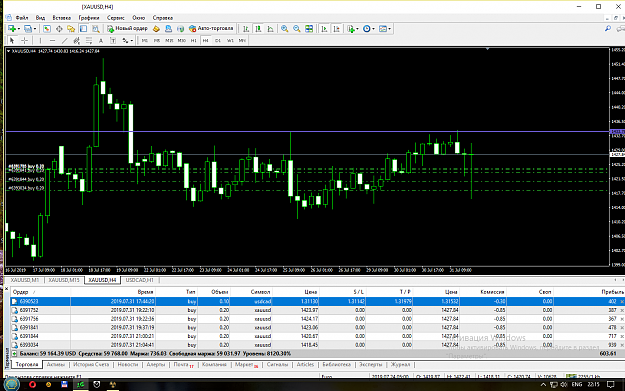The height and width of the screenshot is (391, 625).
Task: Expand the Indicators dropdown arrow
Action: point(358,29)
